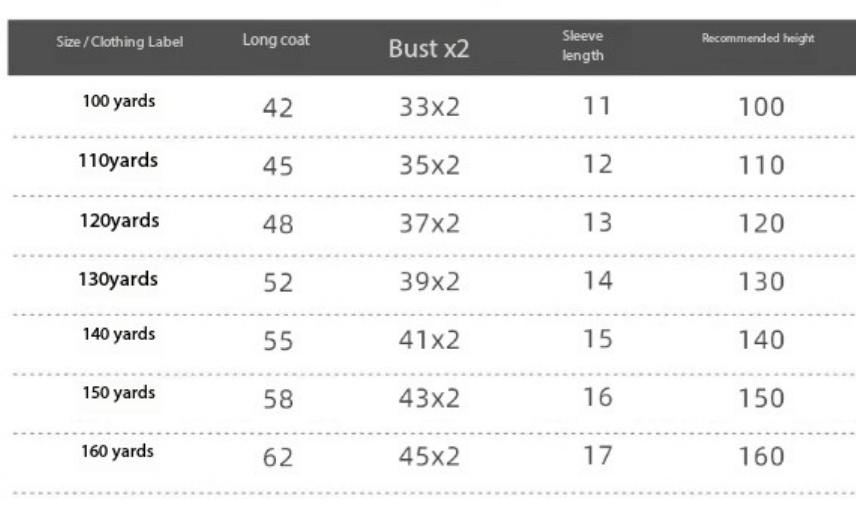Click the 120yards size label
856x509 pixels.
118,220
